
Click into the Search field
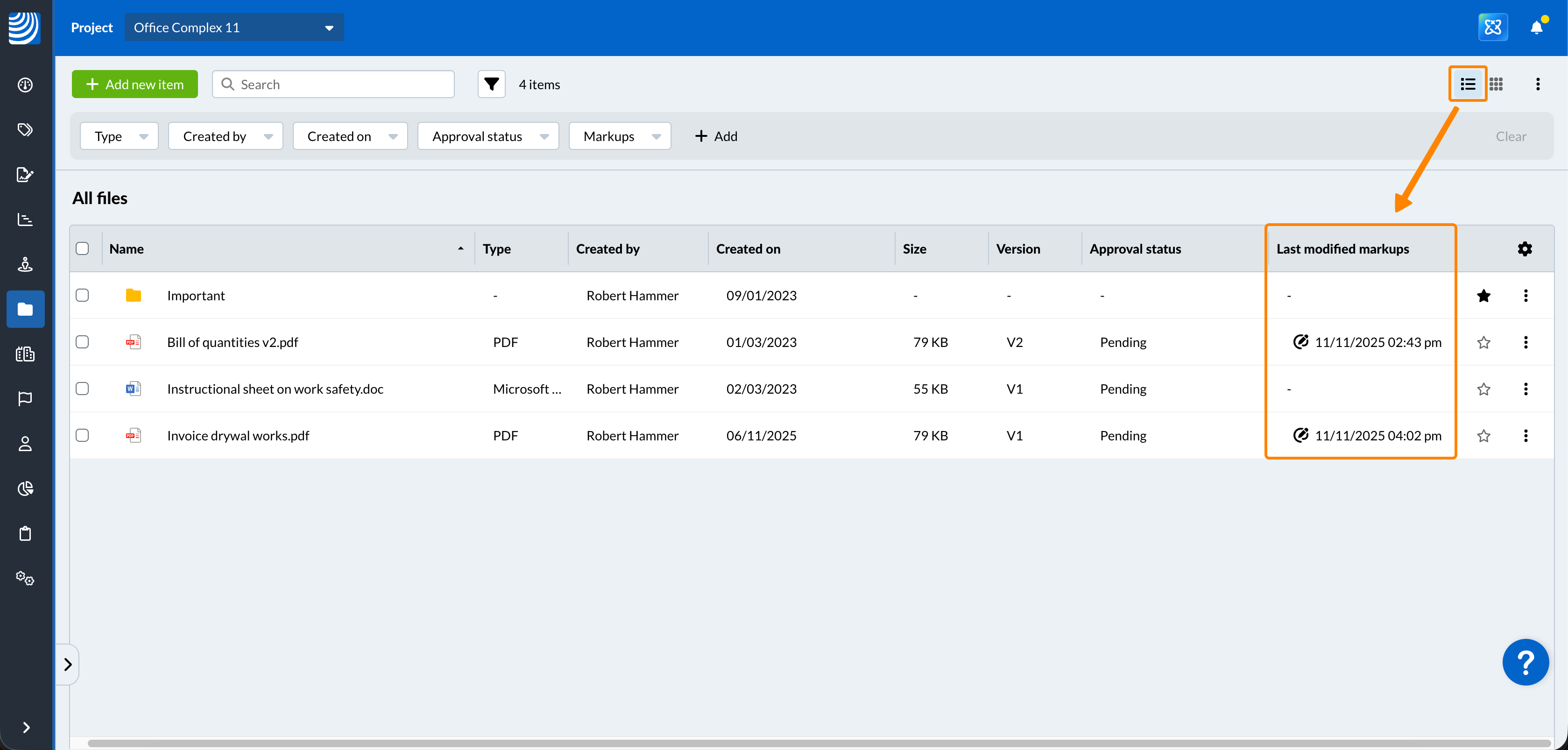coord(341,84)
